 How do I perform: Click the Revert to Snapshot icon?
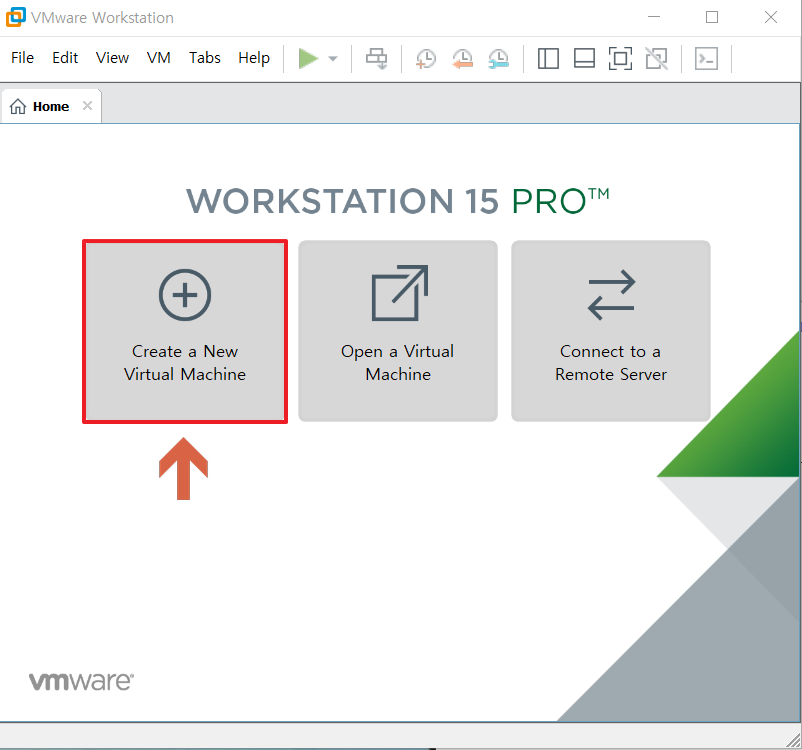point(462,58)
